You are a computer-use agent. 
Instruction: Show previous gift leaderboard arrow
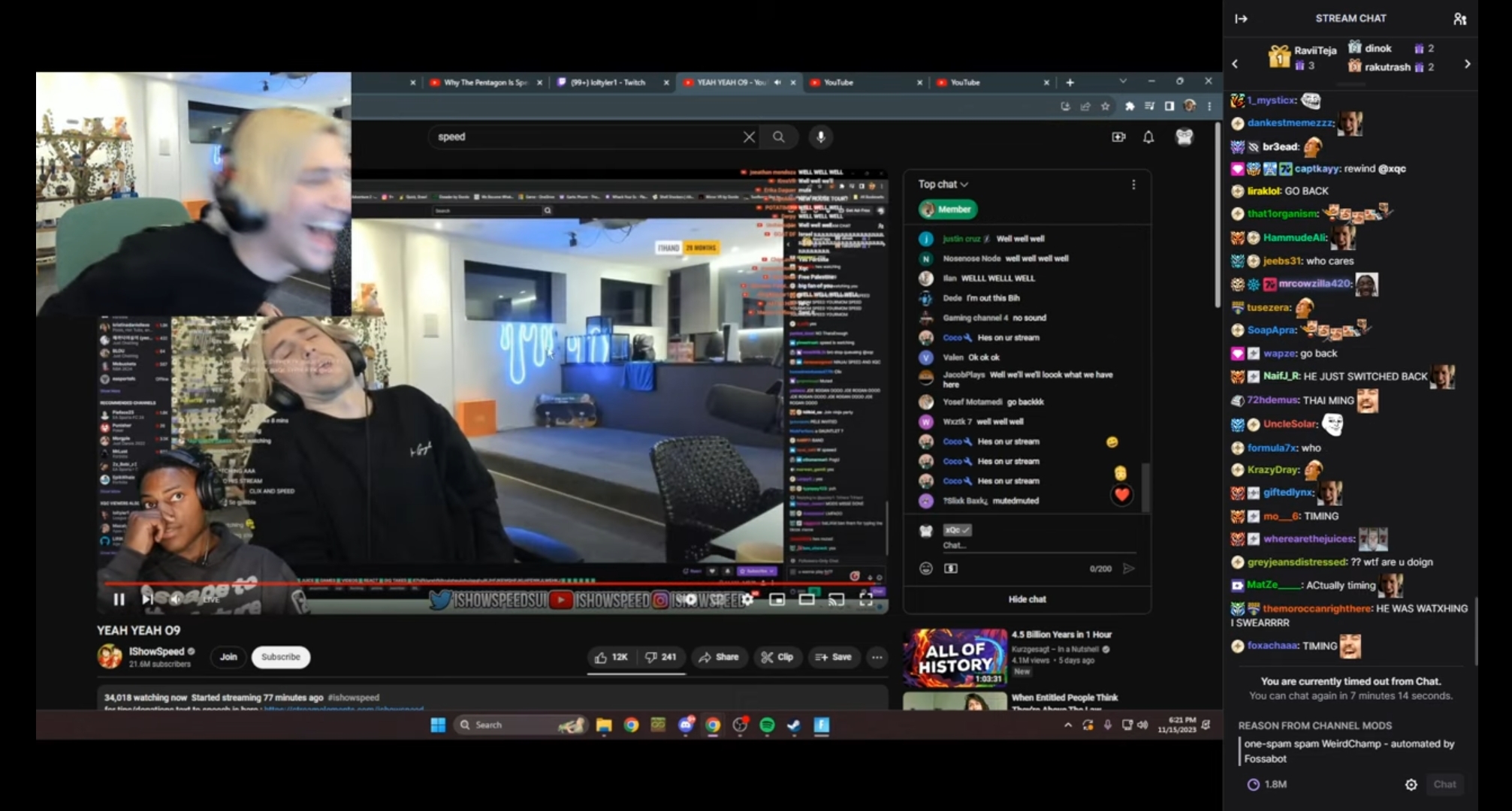pyautogui.click(x=1236, y=65)
